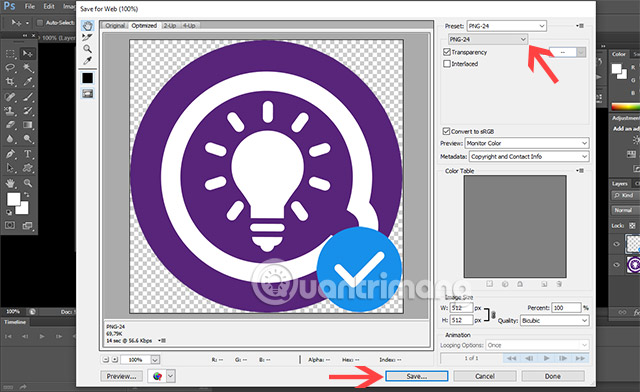The height and width of the screenshot is (392, 640).
Task: Enable the Interlaced checkbox
Action: coord(447,64)
